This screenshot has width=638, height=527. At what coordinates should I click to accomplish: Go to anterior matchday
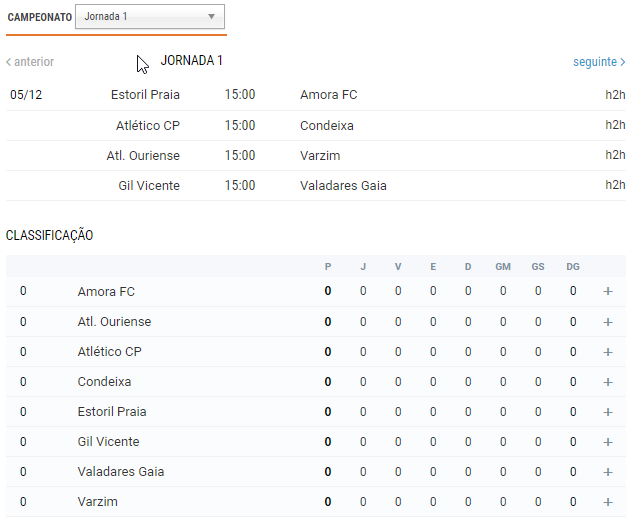(x=30, y=62)
